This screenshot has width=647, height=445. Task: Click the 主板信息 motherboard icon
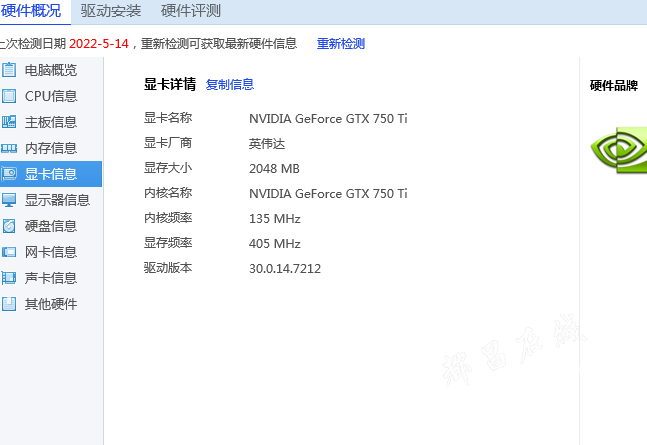(x=9, y=122)
